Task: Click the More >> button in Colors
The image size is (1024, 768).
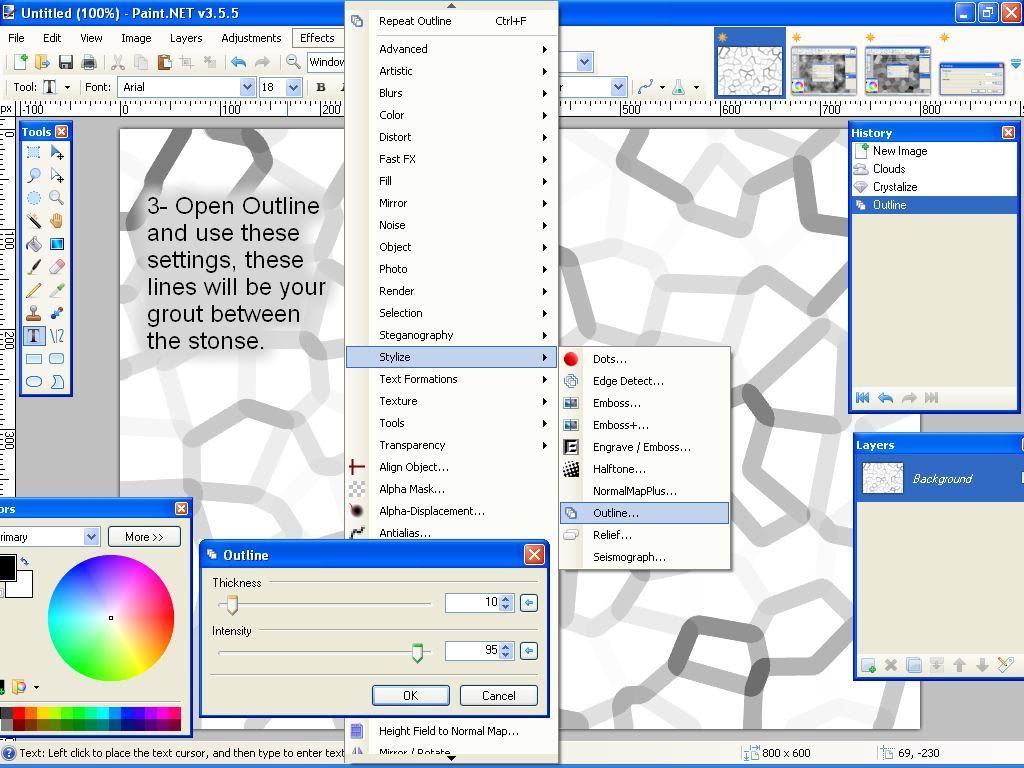Action: (x=144, y=537)
